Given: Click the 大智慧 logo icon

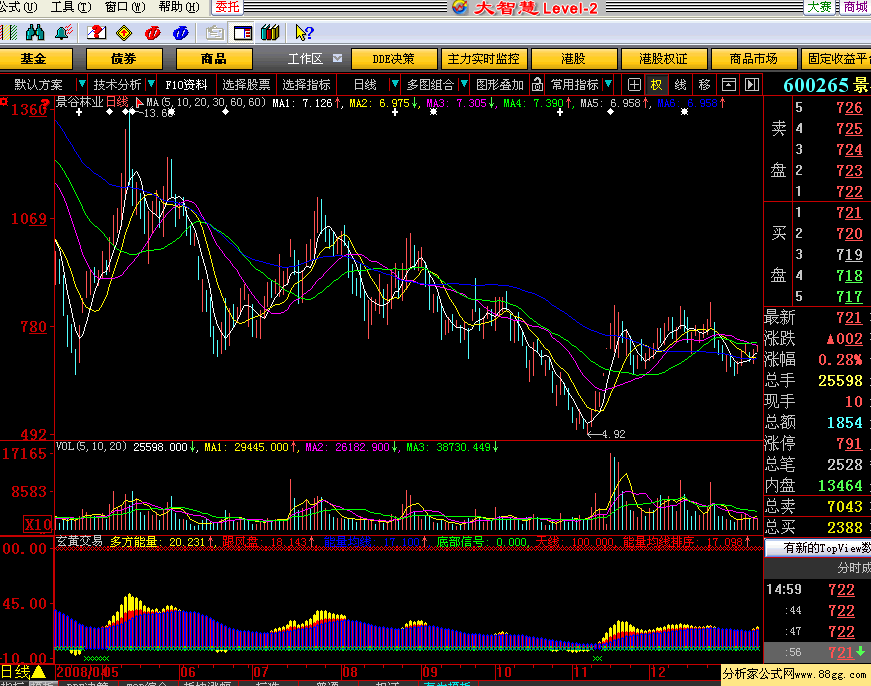Looking at the screenshot, I should pyautogui.click(x=460, y=7).
